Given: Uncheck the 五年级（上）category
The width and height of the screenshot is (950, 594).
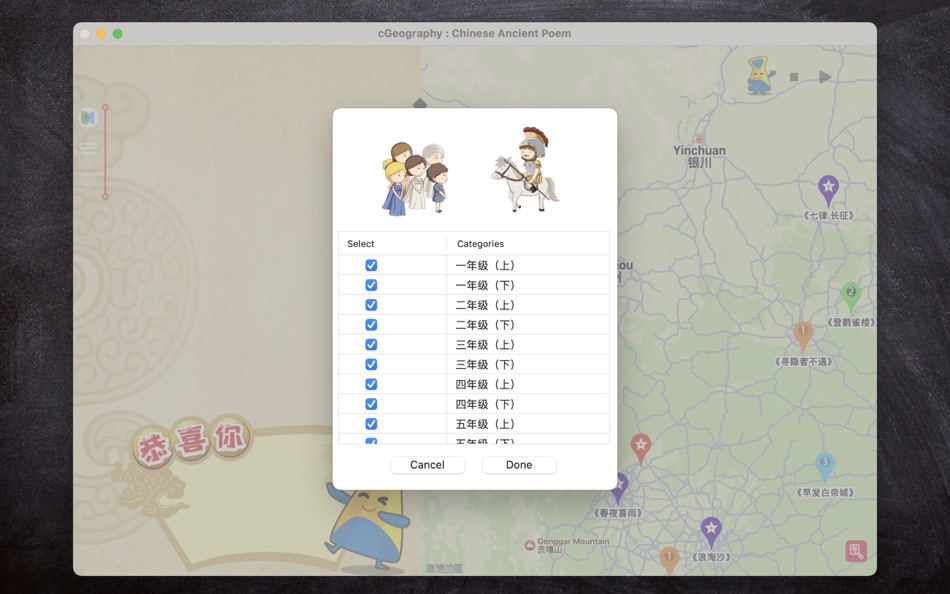Looking at the screenshot, I should pos(371,423).
